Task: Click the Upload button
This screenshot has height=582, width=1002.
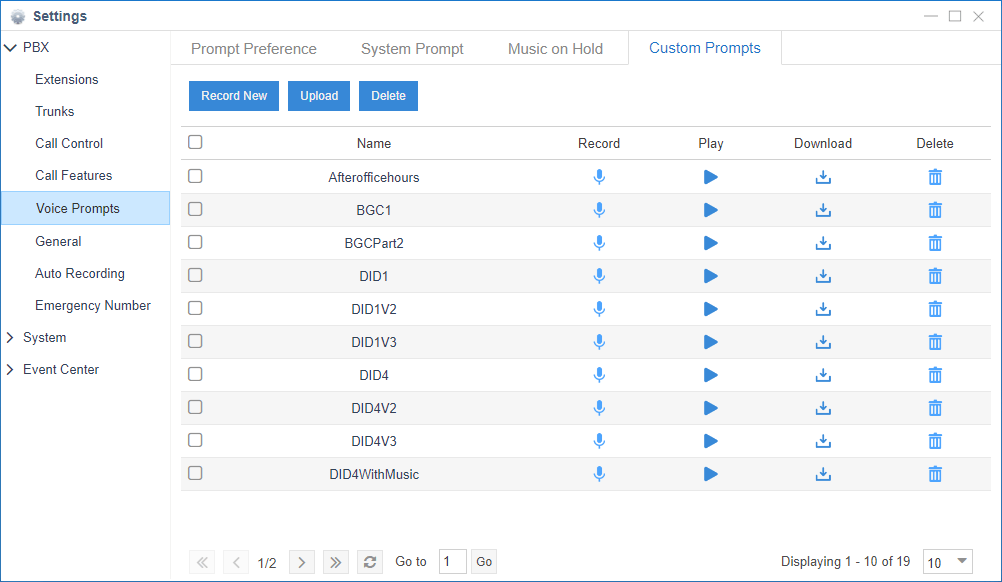Action: tap(319, 96)
